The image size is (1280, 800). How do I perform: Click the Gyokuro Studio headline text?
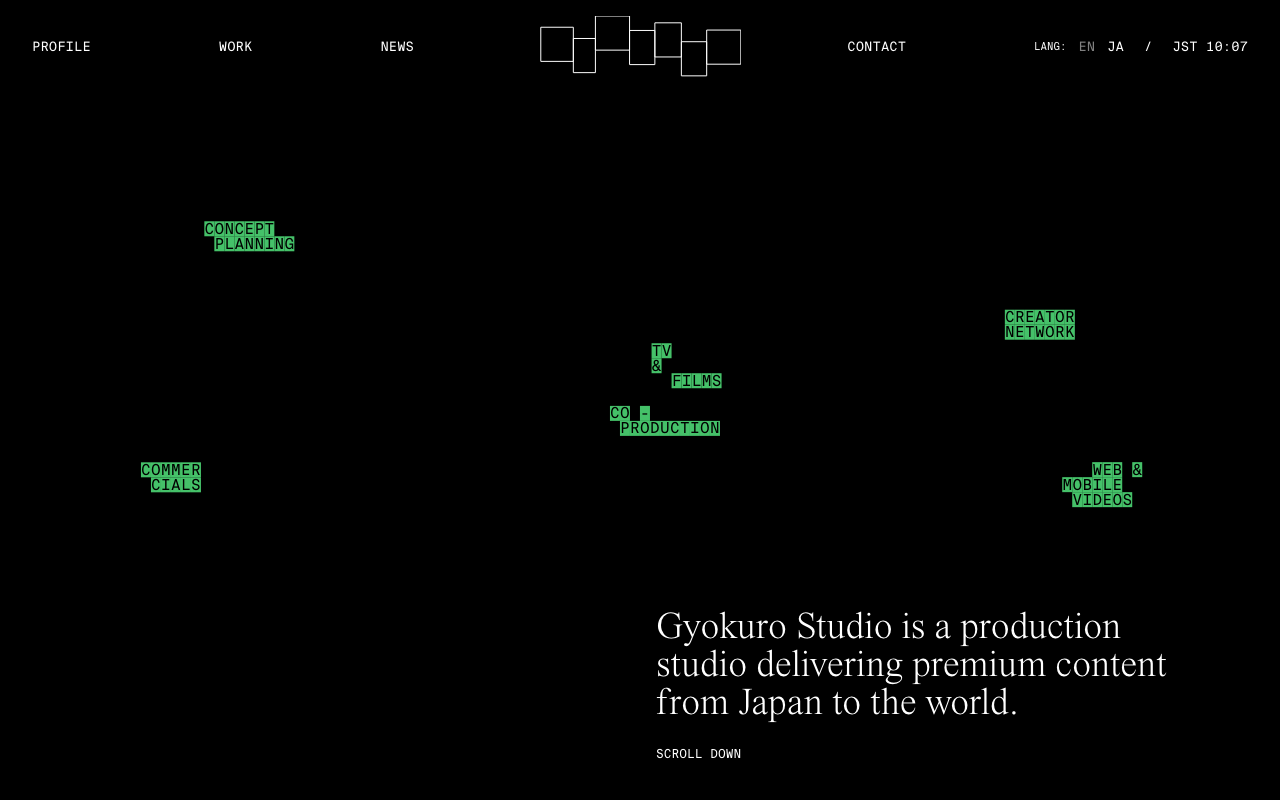[x=911, y=664]
